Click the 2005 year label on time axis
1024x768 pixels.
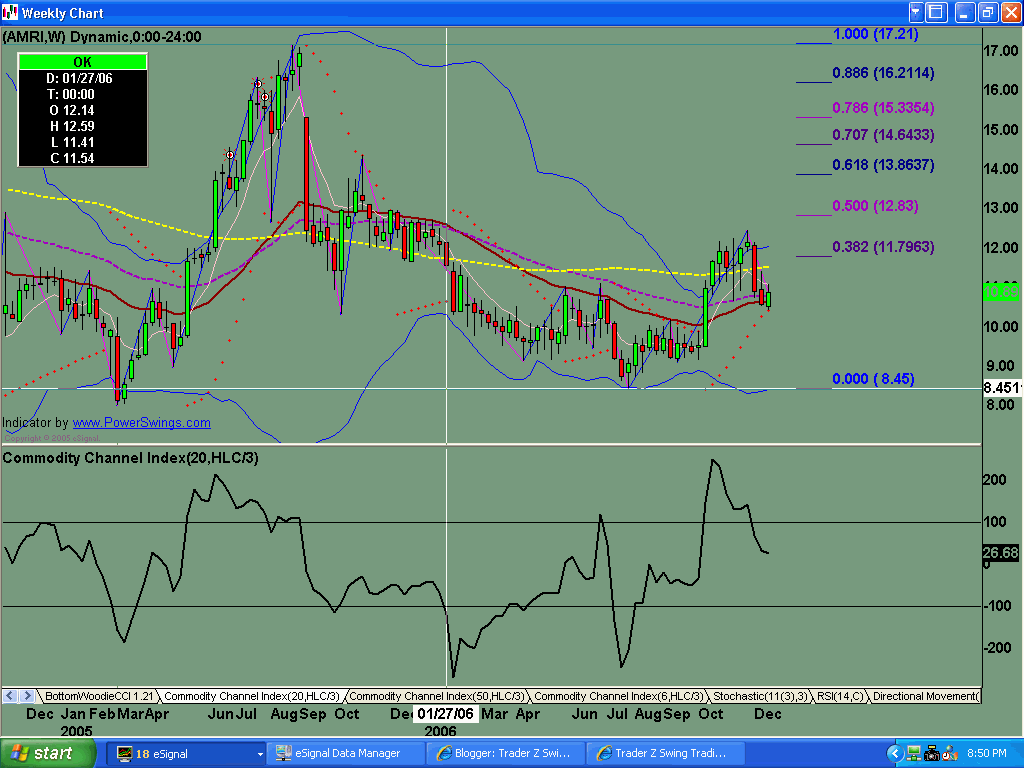point(76,731)
